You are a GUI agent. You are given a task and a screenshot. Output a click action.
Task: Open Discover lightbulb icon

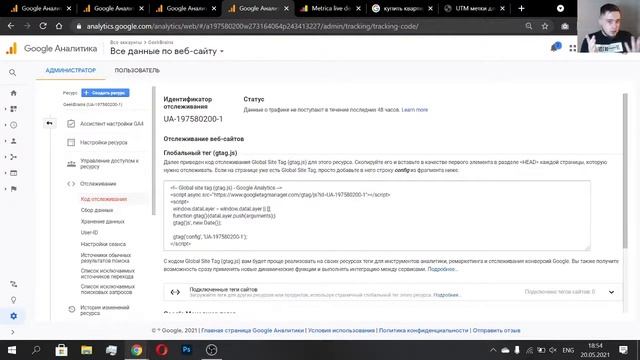click(13, 300)
